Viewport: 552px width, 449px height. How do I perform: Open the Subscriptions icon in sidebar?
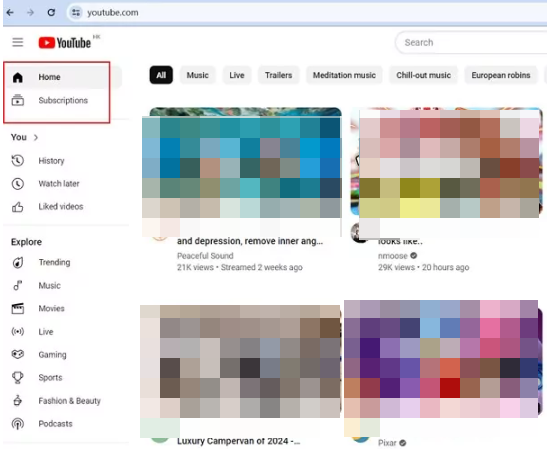click(18, 100)
